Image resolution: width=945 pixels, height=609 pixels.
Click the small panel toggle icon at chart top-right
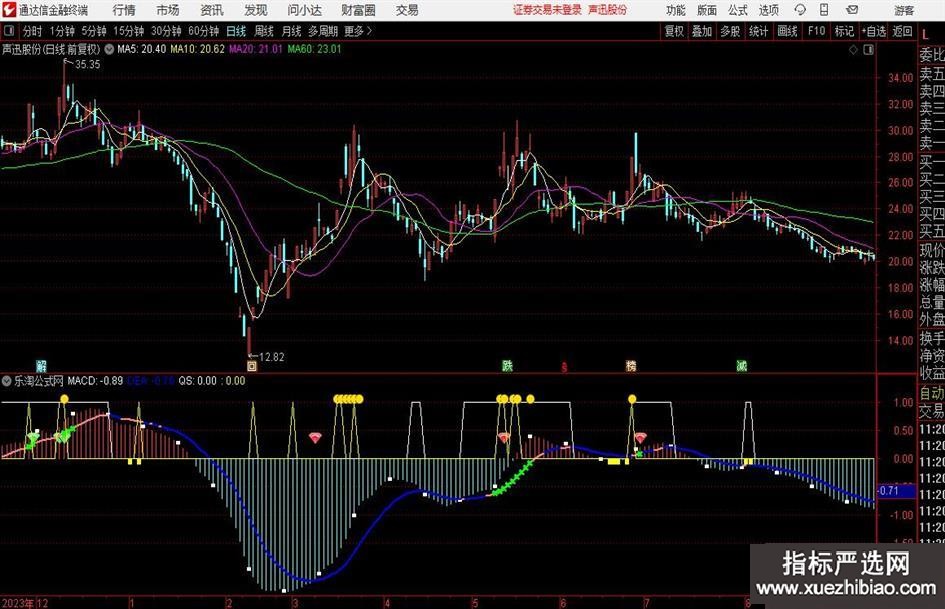pos(865,48)
